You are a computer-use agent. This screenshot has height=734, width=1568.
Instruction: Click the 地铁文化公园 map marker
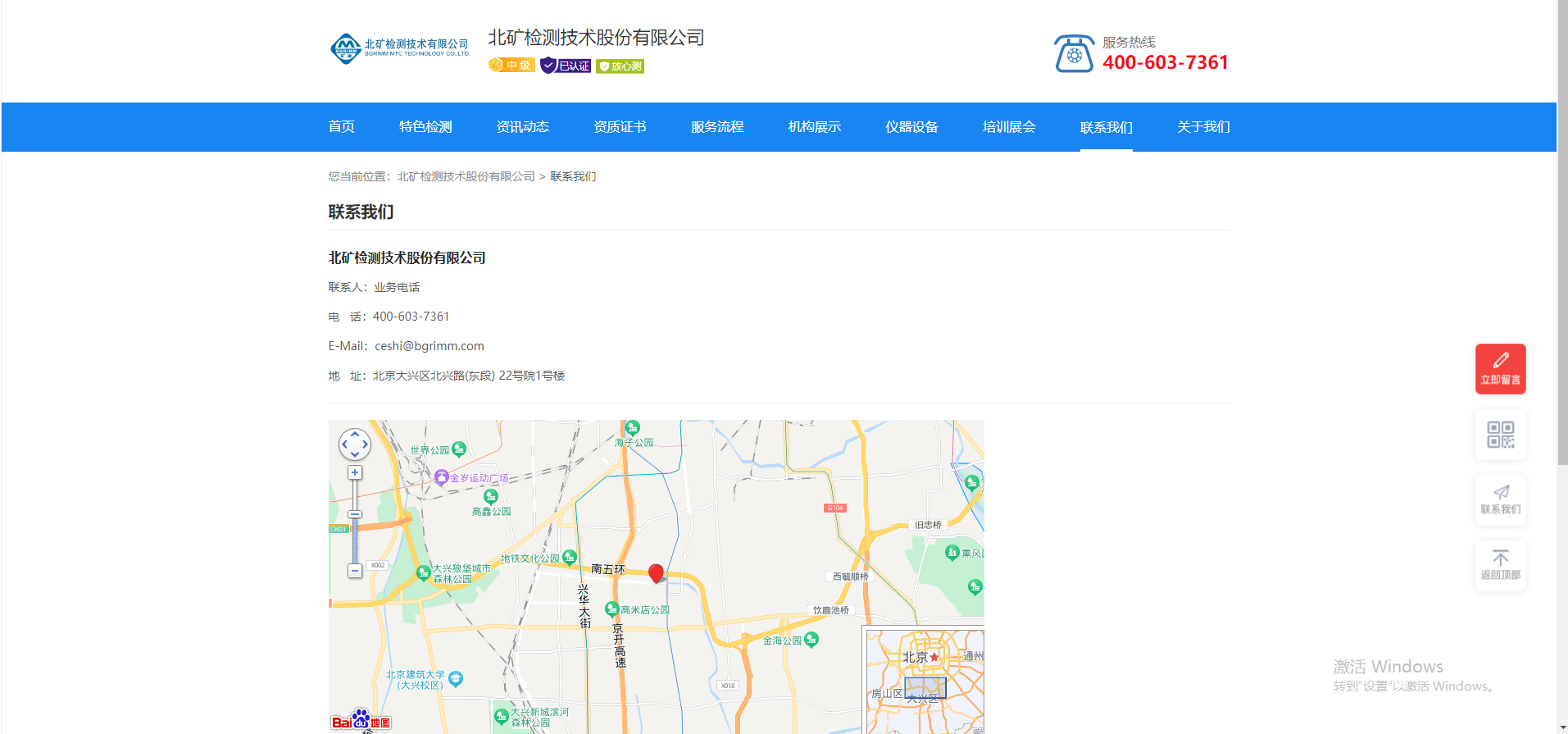point(569,558)
